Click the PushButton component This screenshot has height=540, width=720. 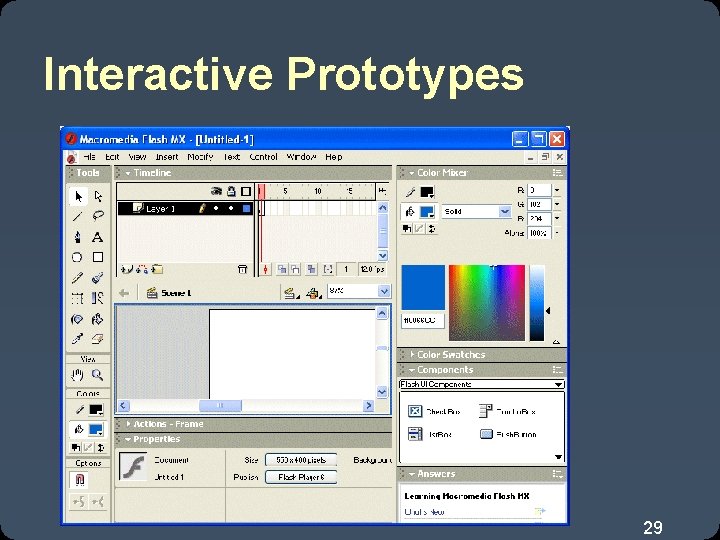508,434
